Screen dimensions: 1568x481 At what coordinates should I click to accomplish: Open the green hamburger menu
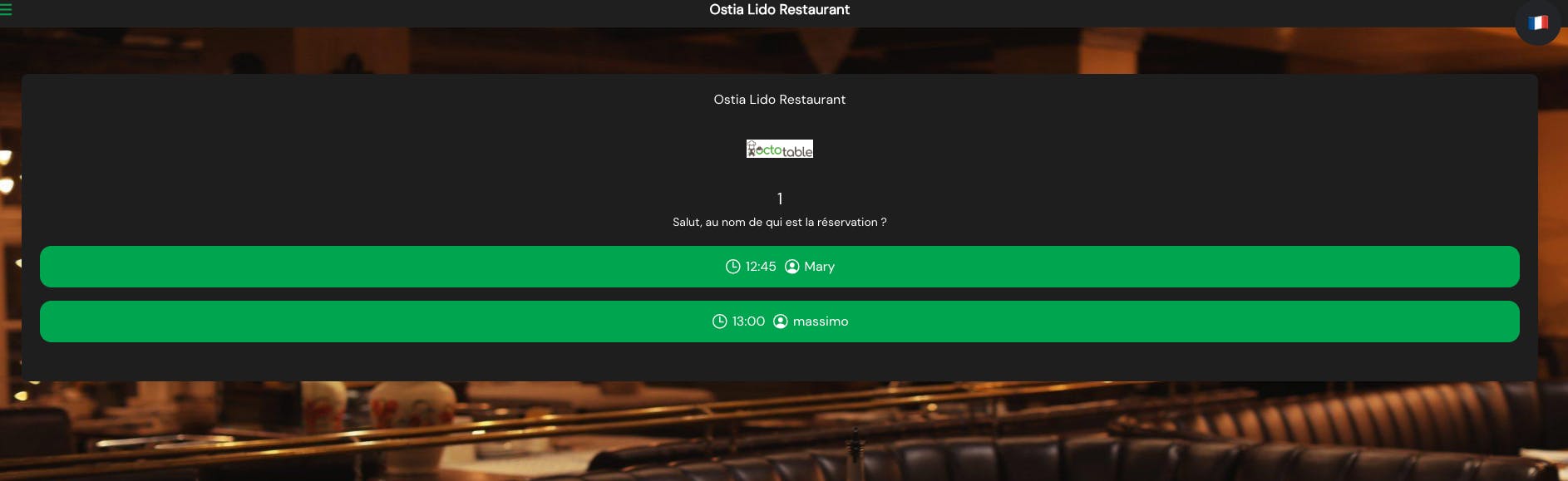point(6,9)
